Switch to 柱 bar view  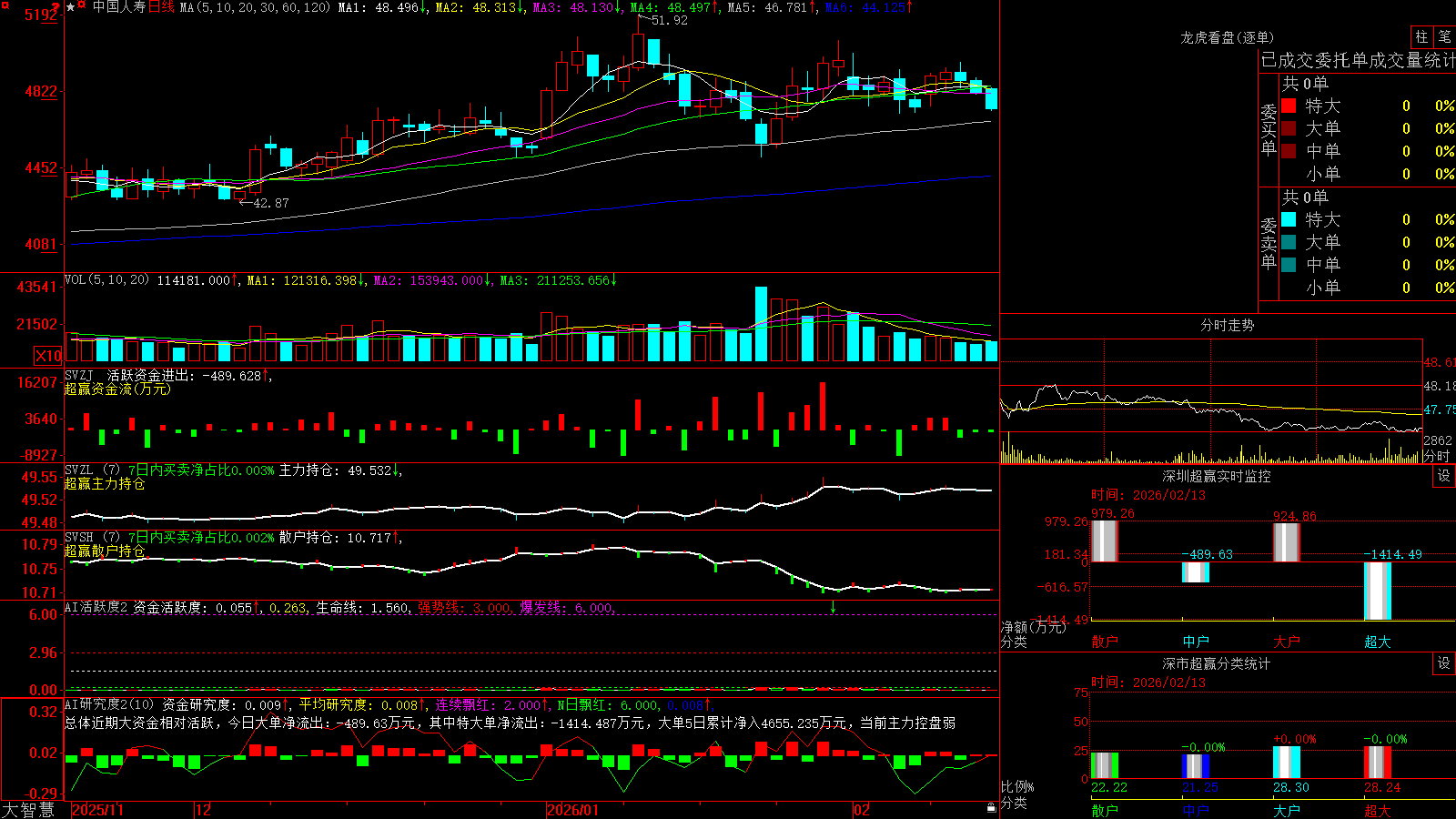click(x=1421, y=37)
